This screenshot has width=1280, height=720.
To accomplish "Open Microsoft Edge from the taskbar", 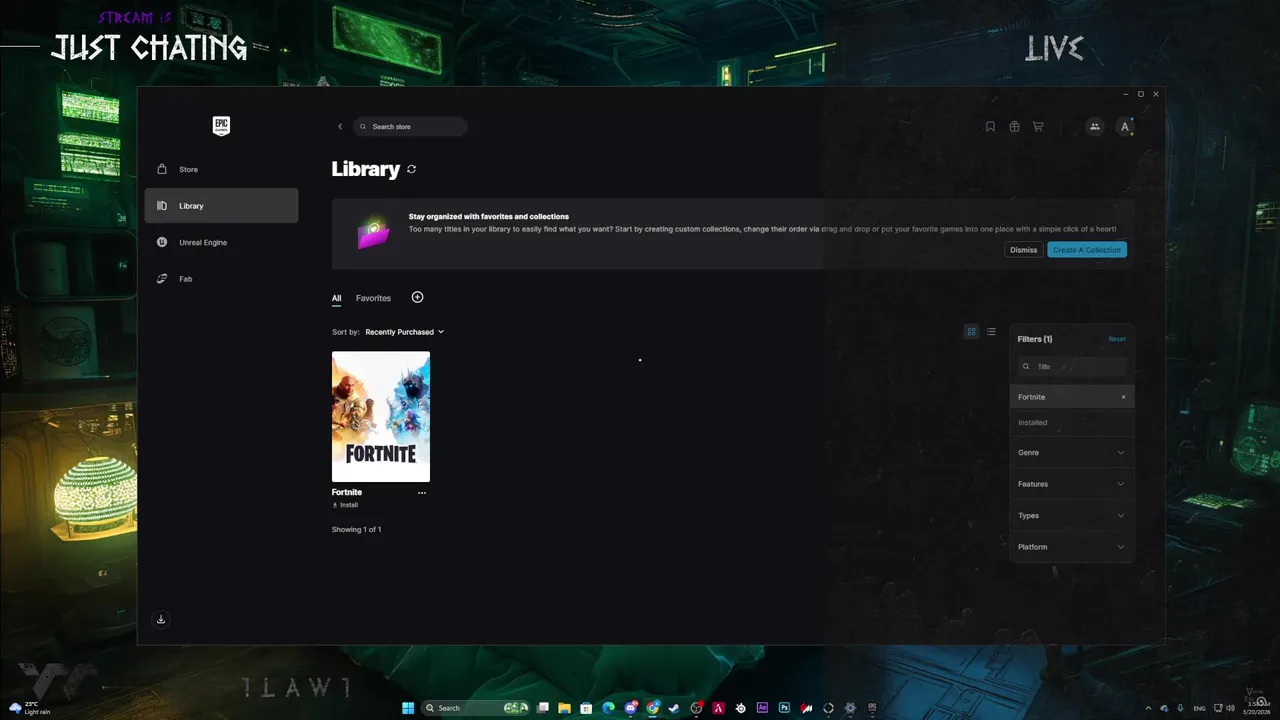I will point(608,708).
